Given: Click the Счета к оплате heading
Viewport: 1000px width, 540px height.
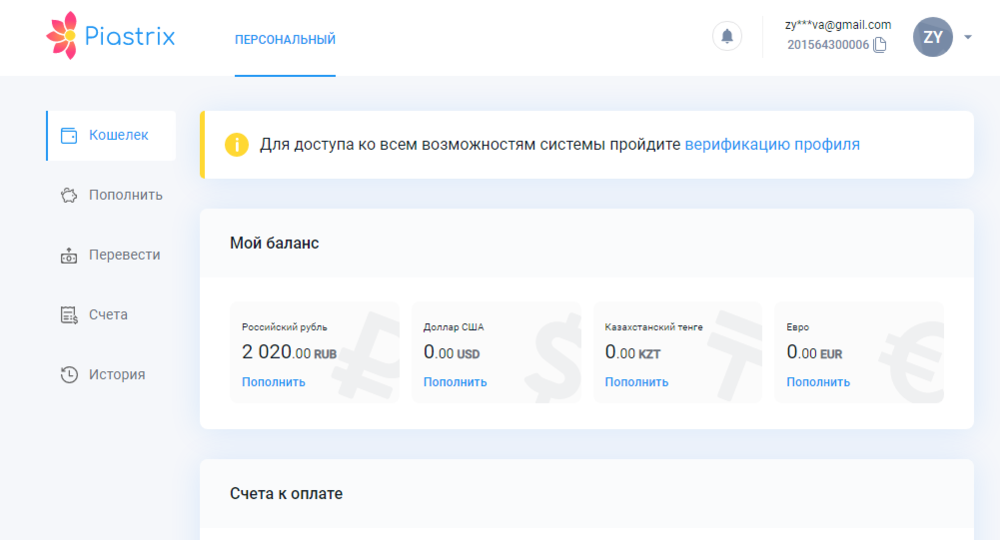Looking at the screenshot, I should point(286,493).
